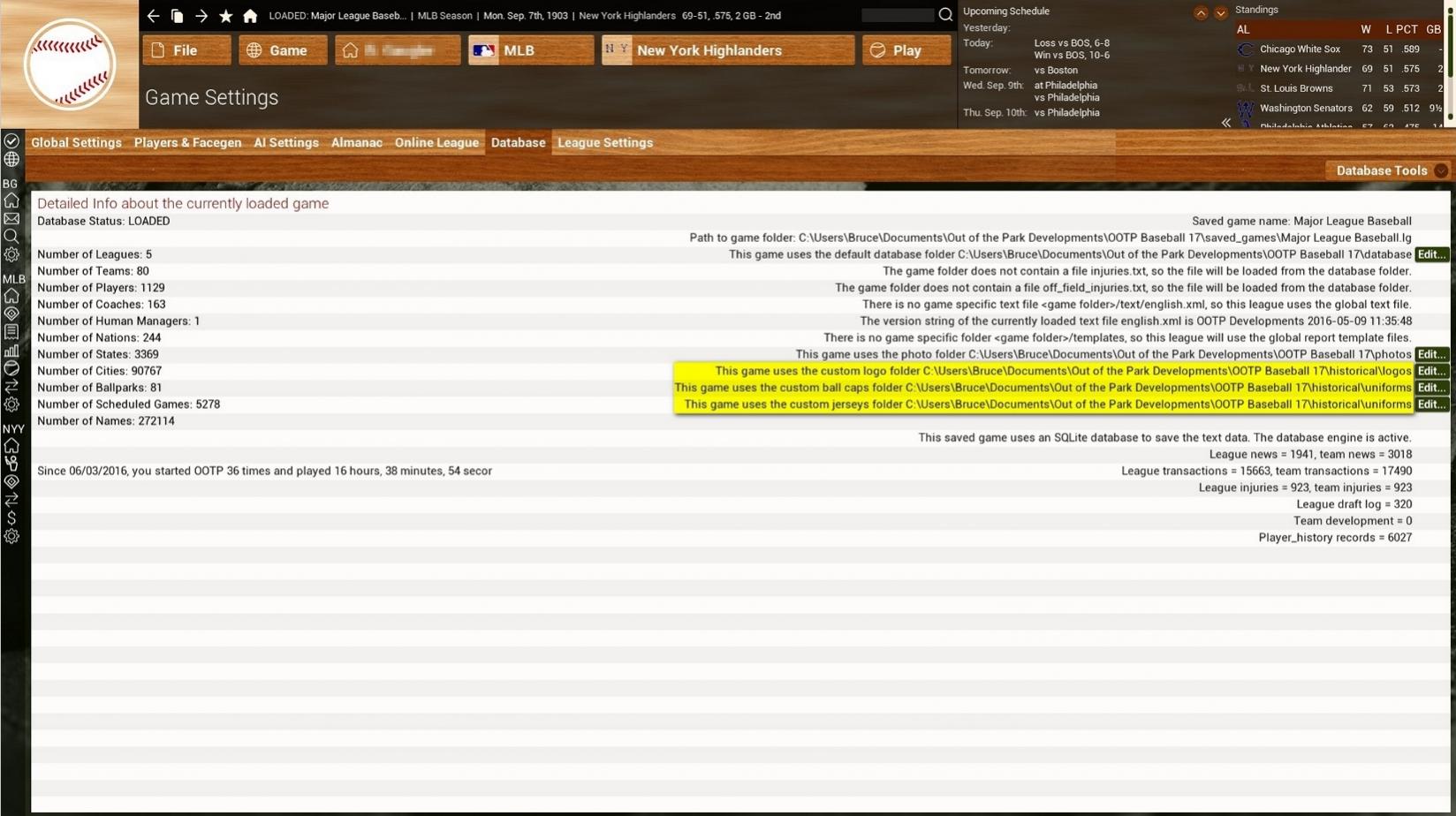This screenshot has height=816, width=1456.
Task: Click the search input field at top
Action: (x=897, y=15)
